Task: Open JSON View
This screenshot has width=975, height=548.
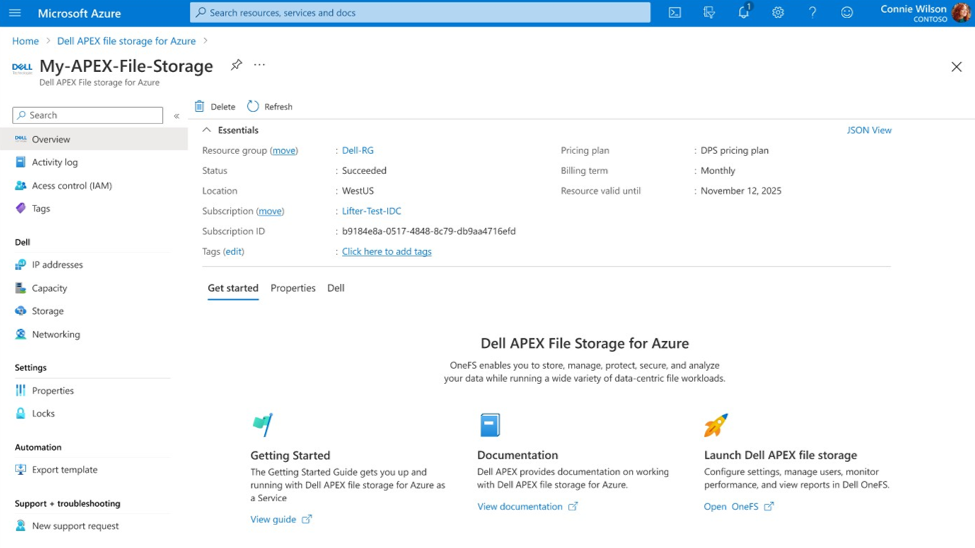Action: point(869,130)
